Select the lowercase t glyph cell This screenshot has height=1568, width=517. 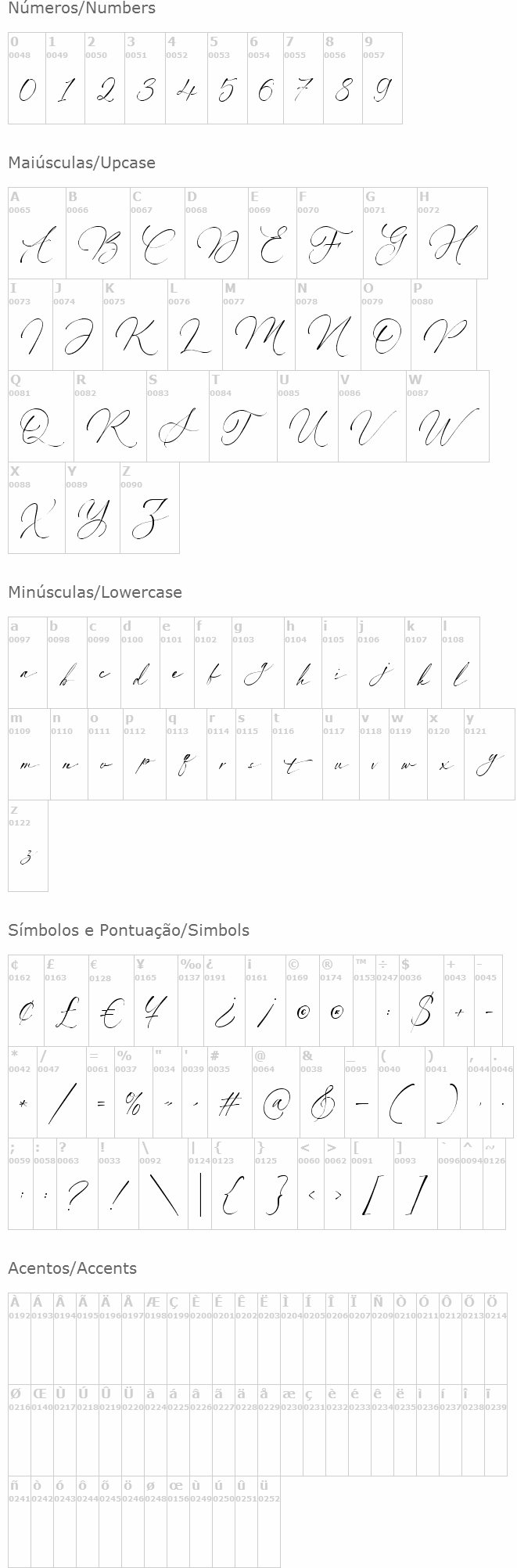coord(296,766)
